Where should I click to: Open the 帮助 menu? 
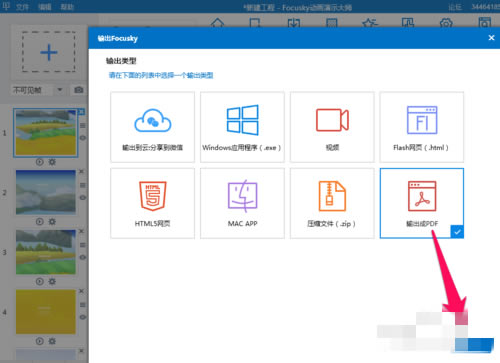[x=67, y=7]
